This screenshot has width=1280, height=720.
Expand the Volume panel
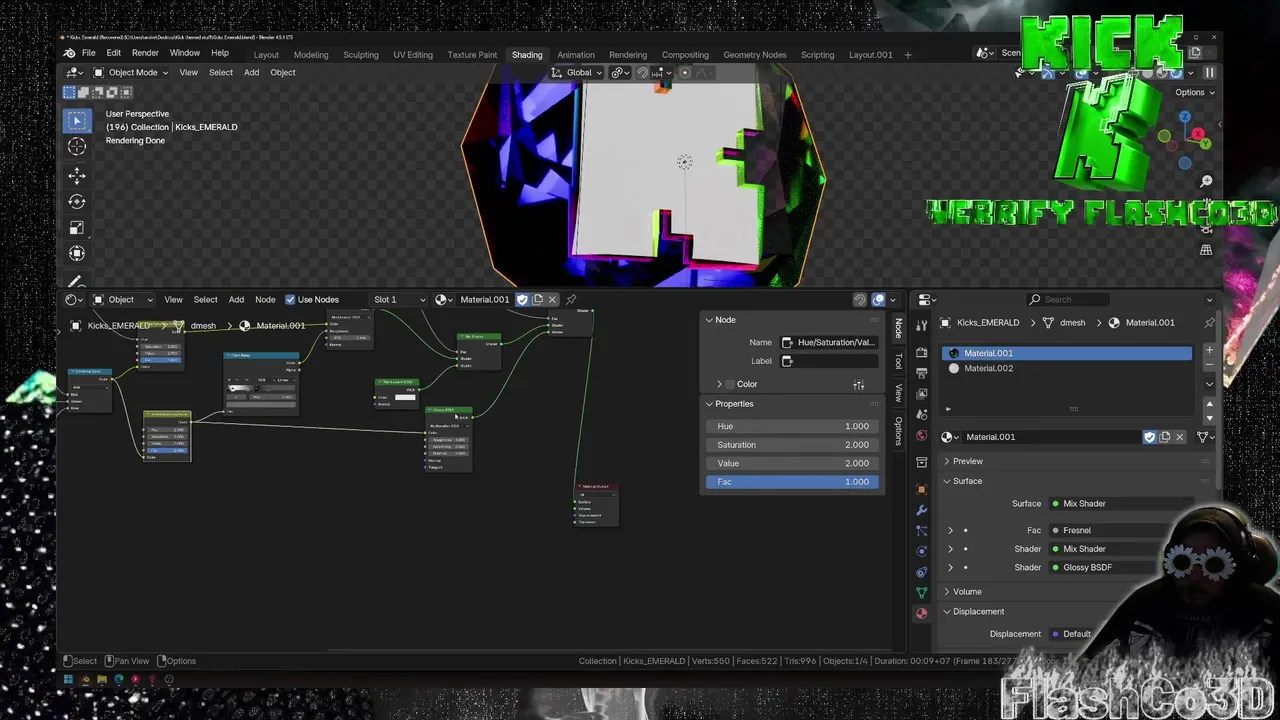coord(966,592)
